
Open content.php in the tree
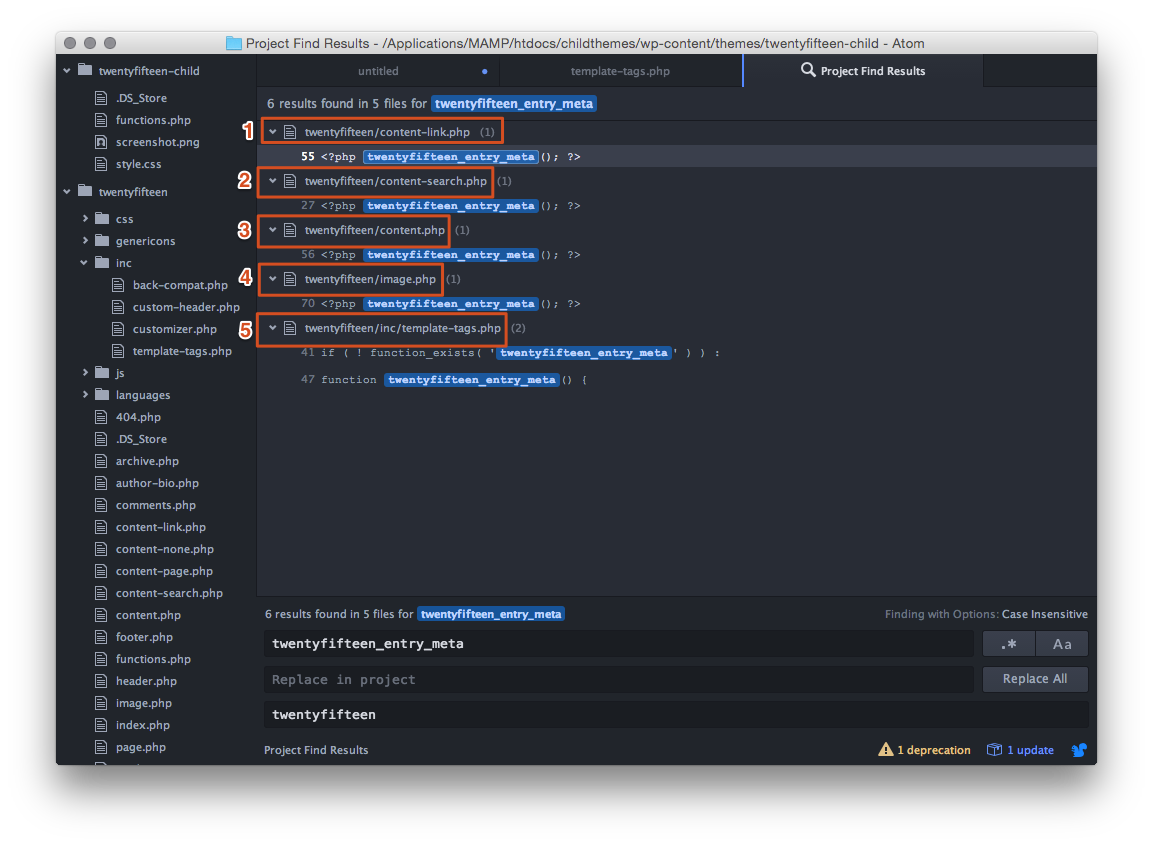tap(148, 616)
